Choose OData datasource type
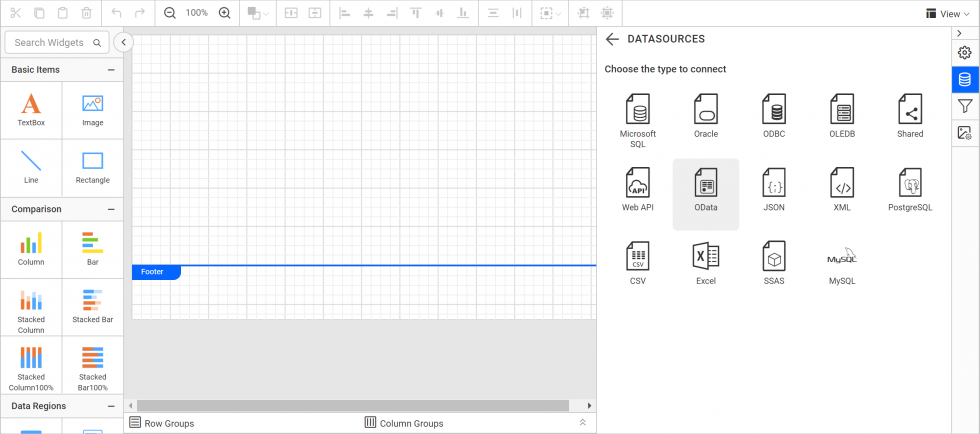This screenshot has height=434, width=980. pos(706,194)
